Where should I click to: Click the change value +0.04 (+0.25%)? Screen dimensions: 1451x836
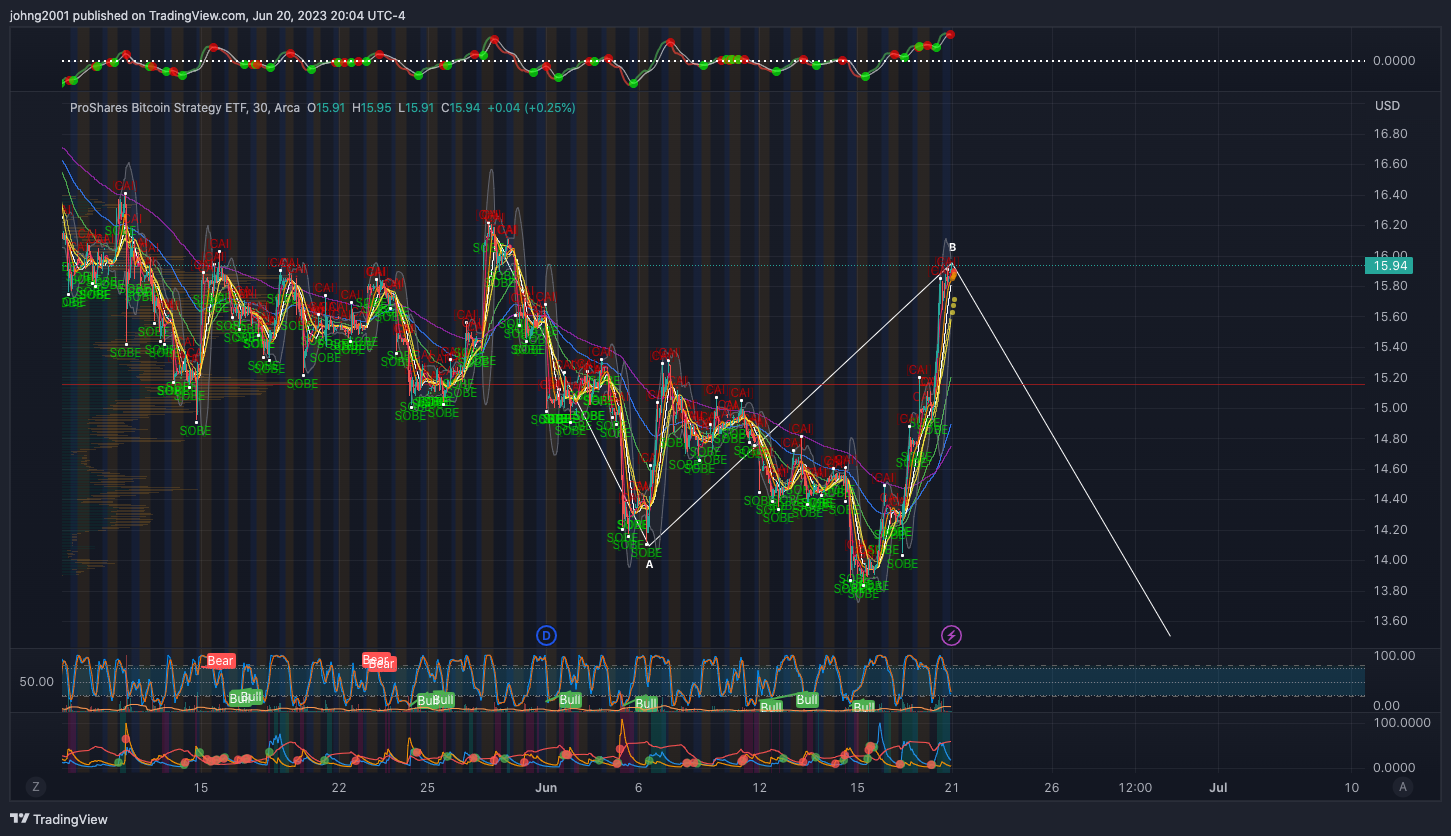pyautogui.click(x=531, y=108)
